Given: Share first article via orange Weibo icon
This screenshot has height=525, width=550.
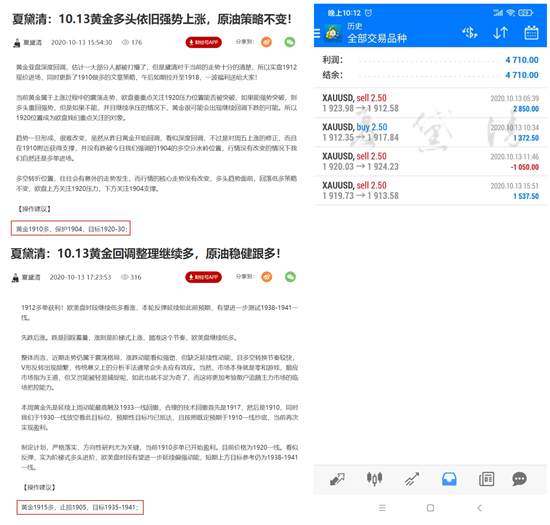Looking at the screenshot, I should click(267, 42).
